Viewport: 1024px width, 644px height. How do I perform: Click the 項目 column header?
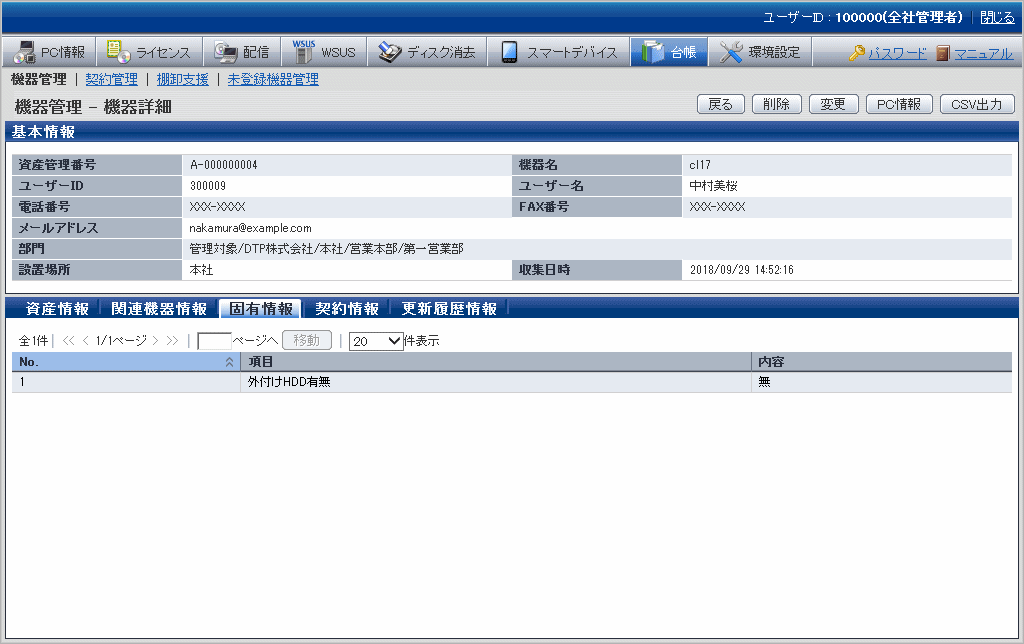pos(496,362)
